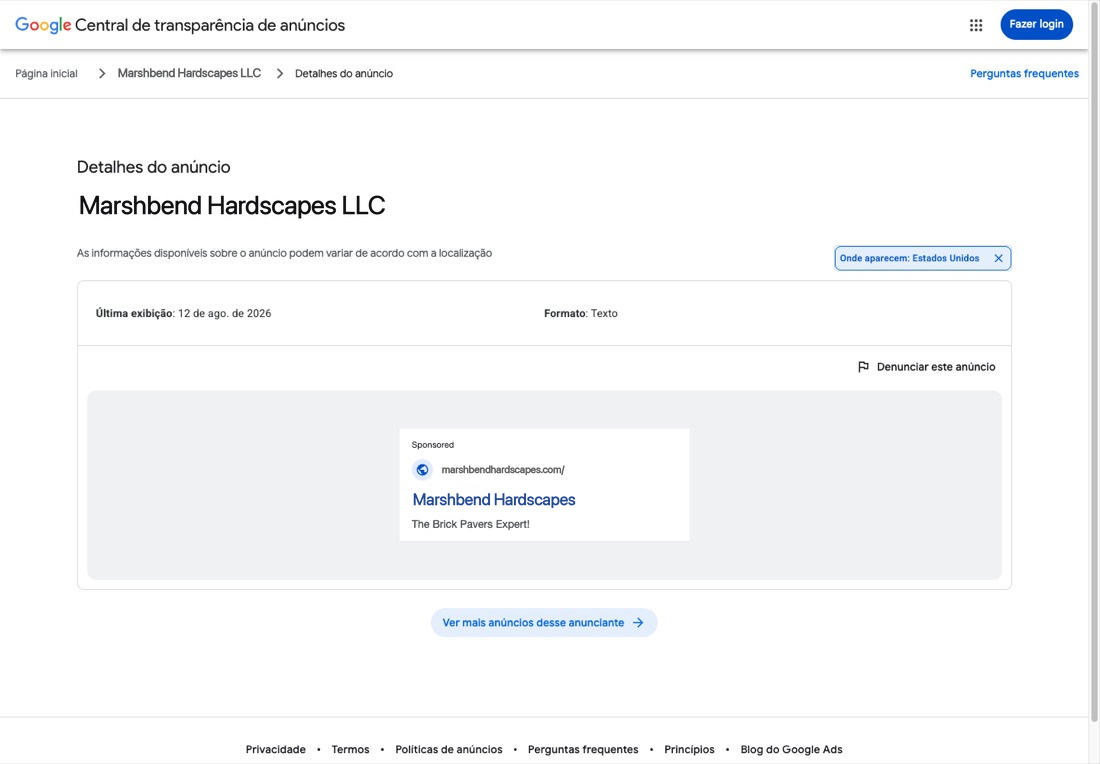This screenshot has width=1100, height=764.
Task: Click the arrow icon on Ver mais anúncios
Action: click(638, 623)
